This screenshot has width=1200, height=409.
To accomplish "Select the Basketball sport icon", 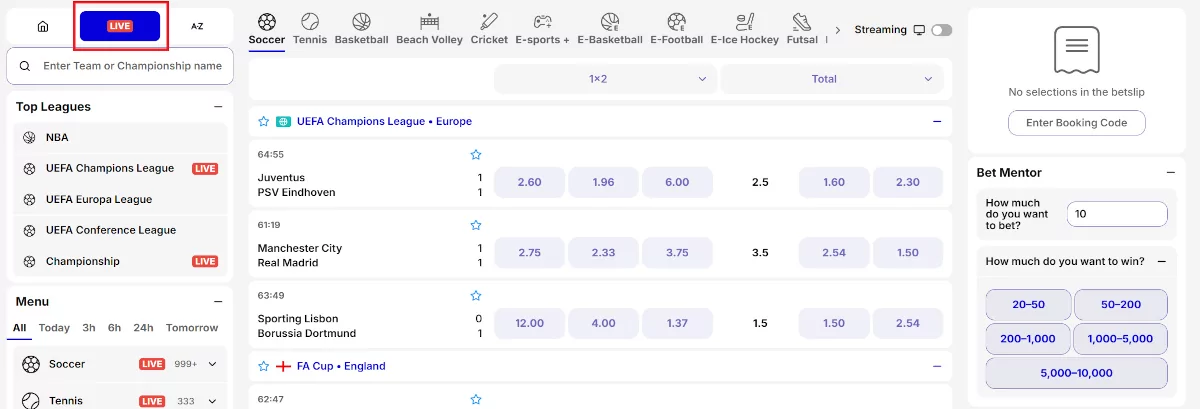I will coord(361,21).
